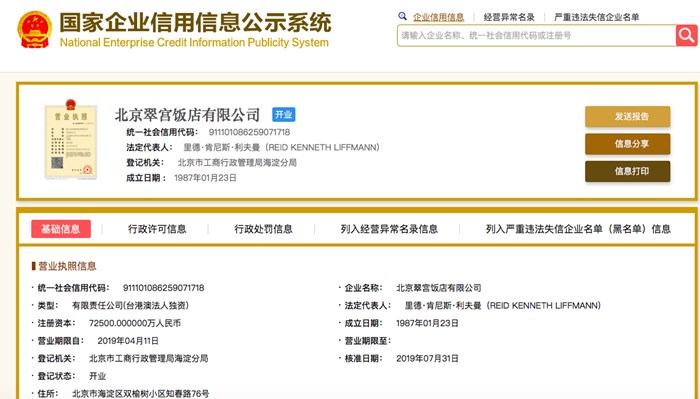
Task: Select the 经营异常名录 search category
Action: pos(509,17)
